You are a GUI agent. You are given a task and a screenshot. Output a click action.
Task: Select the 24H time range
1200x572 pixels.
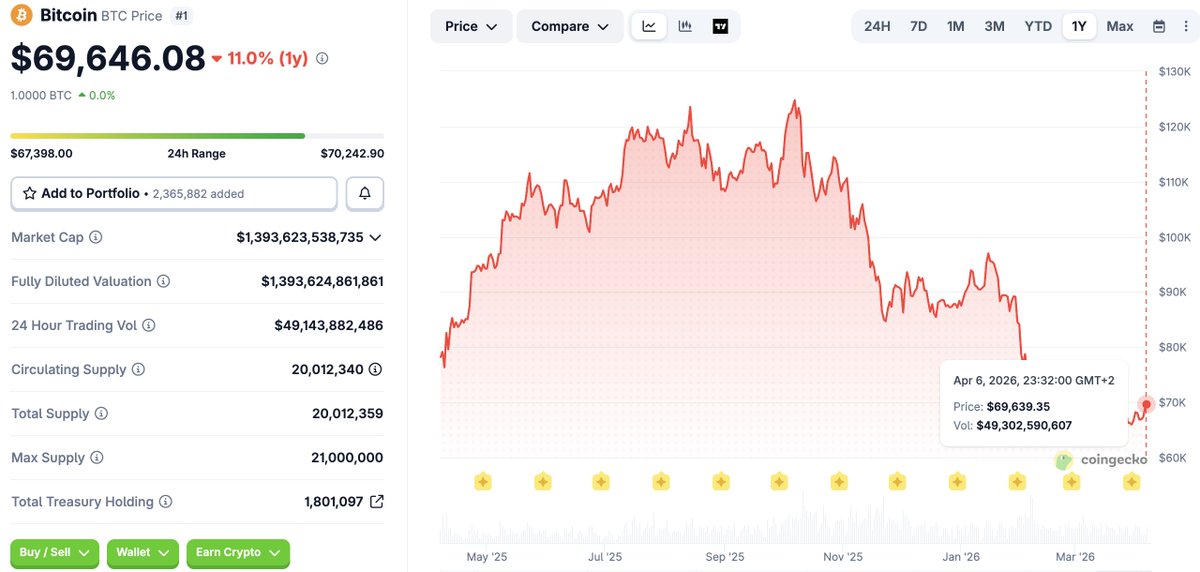877,26
